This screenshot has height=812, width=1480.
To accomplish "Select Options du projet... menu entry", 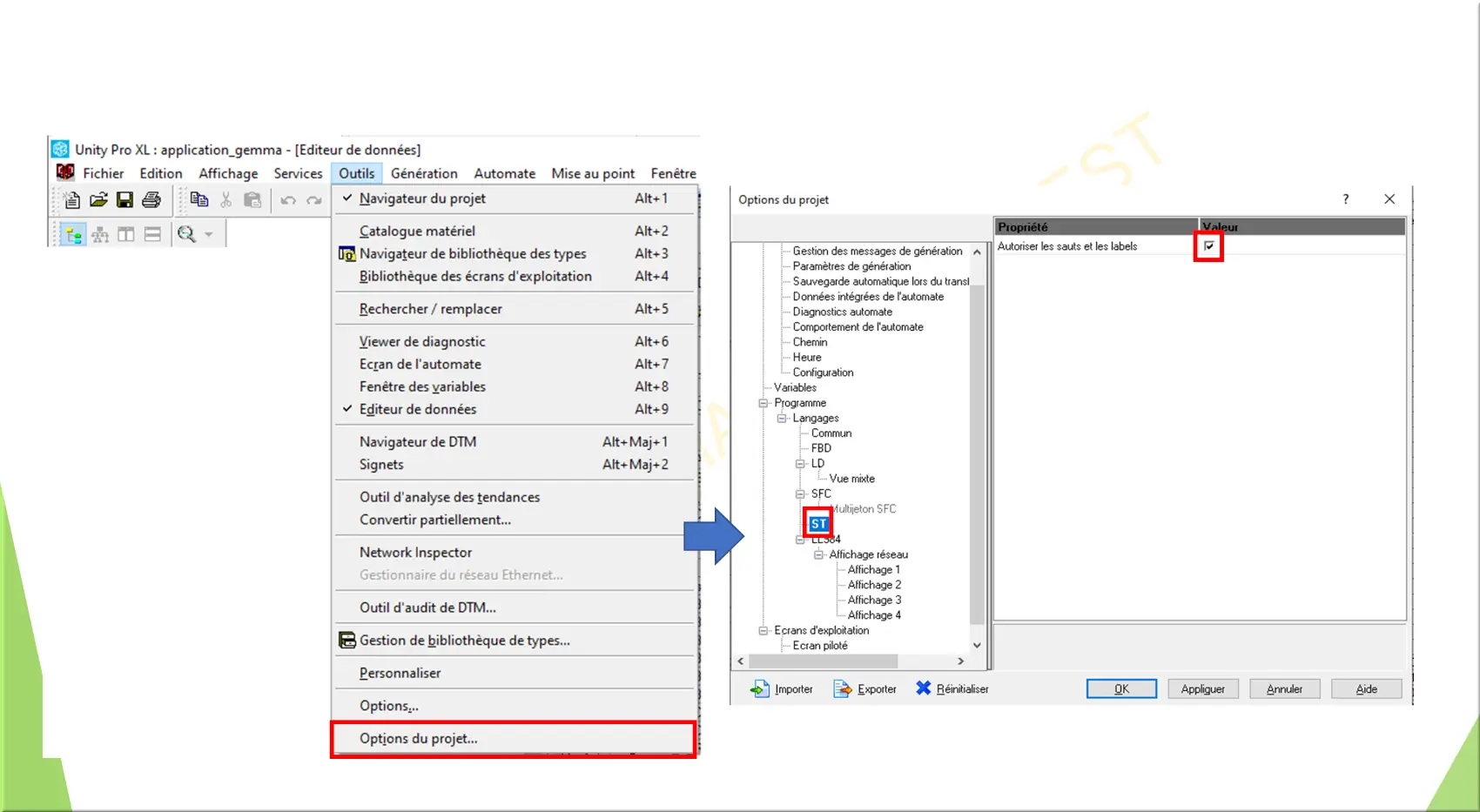I will point(514,739).
